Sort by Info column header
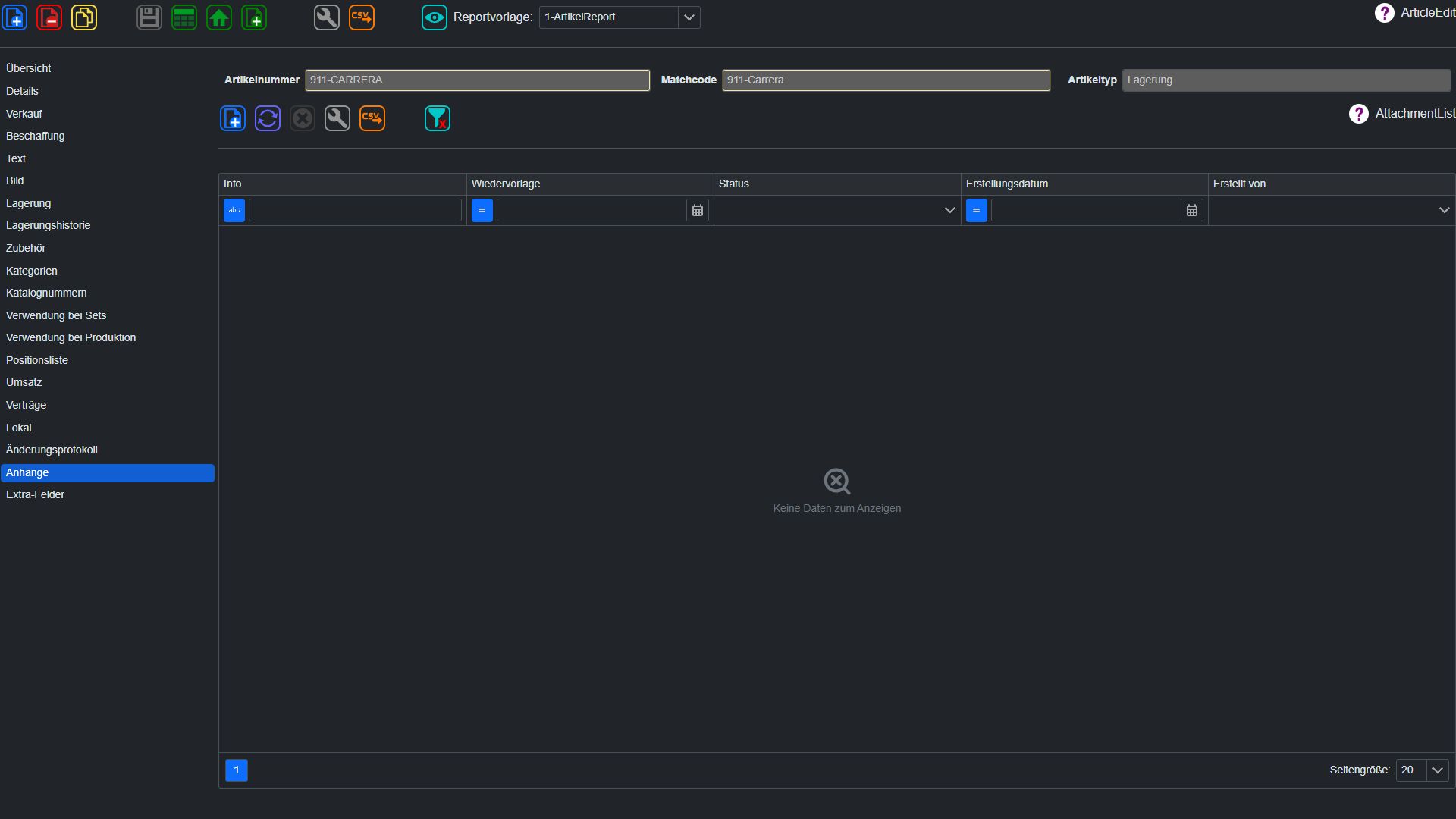The width and height of the screenshot is (1456, 819). click(x=343, y=184)
